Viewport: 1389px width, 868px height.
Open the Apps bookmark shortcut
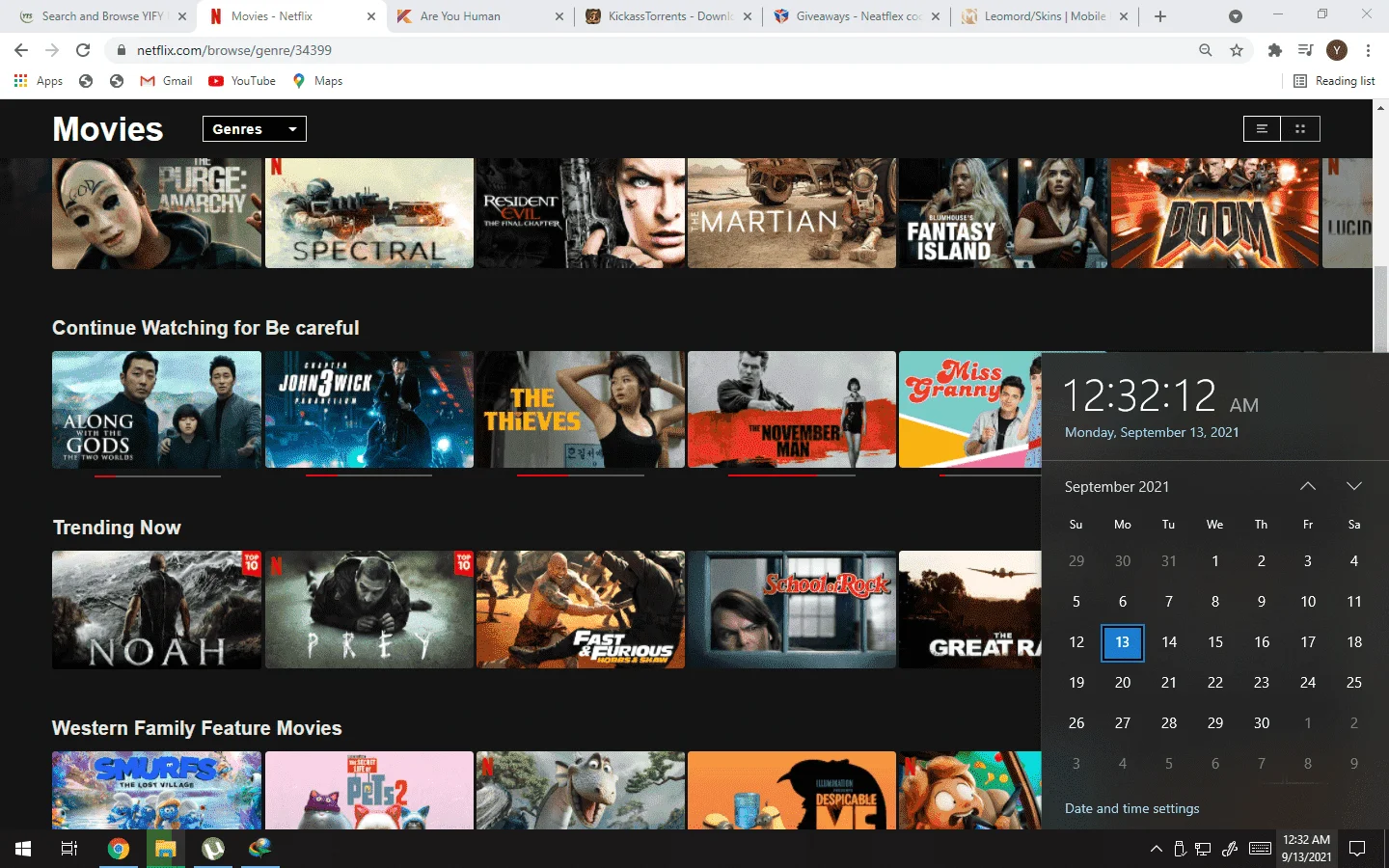(39, 81)
